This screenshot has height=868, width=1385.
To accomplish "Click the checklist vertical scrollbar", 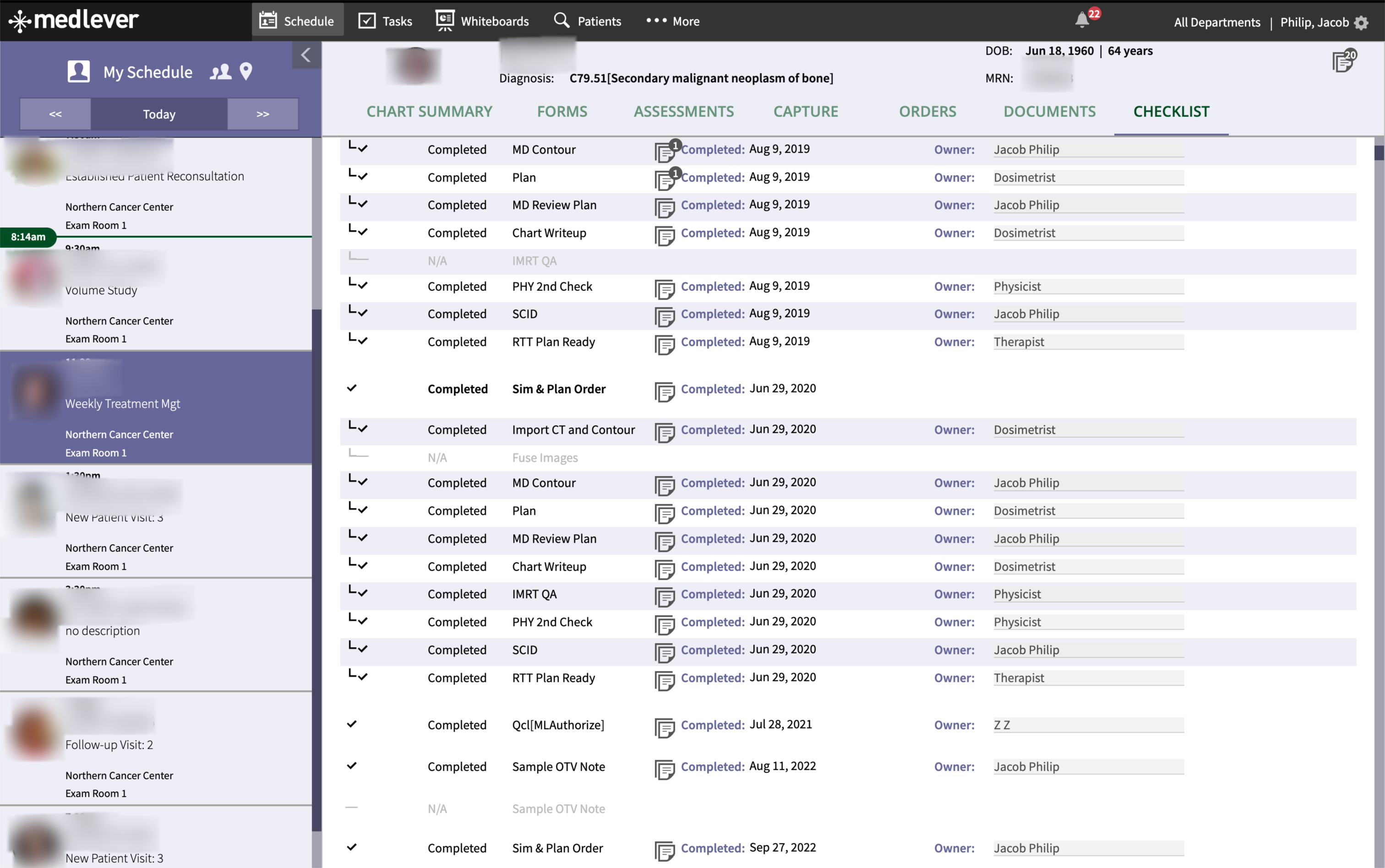I will (x=1379, y=153).
